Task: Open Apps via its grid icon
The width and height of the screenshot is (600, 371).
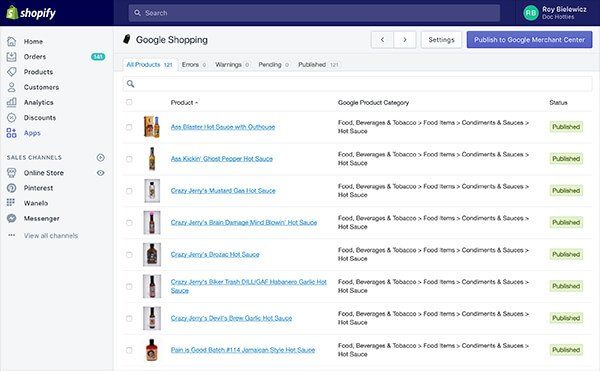Action: click(11, 133)
